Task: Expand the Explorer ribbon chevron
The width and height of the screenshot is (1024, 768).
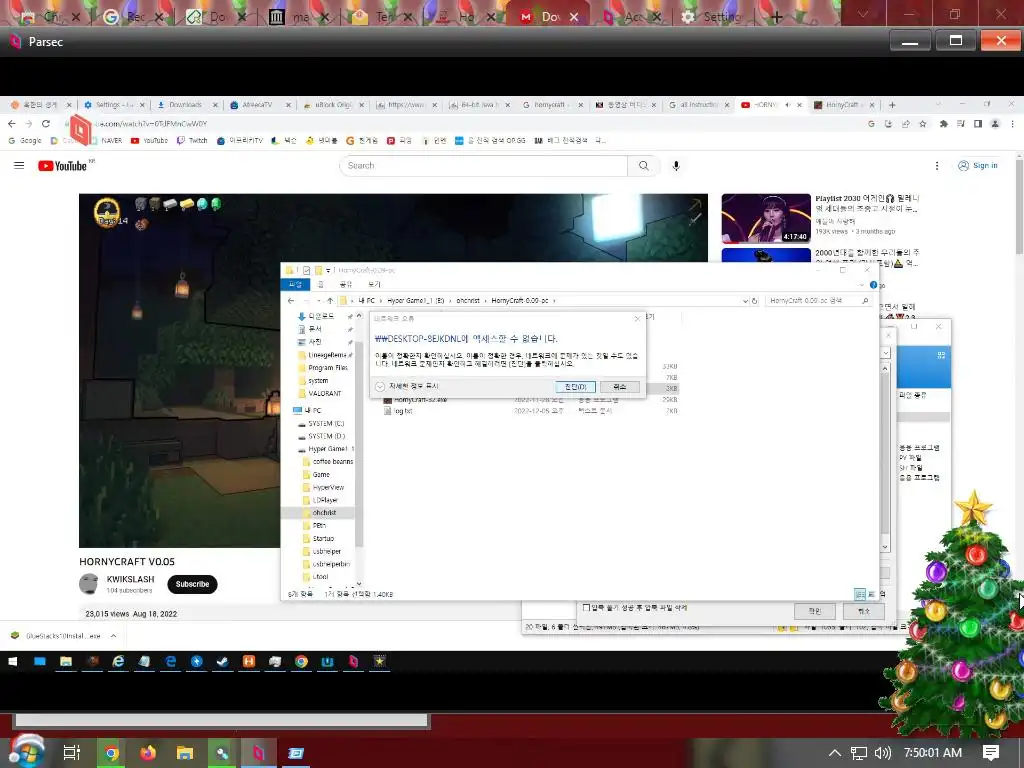Action: [x=861, y=285]
